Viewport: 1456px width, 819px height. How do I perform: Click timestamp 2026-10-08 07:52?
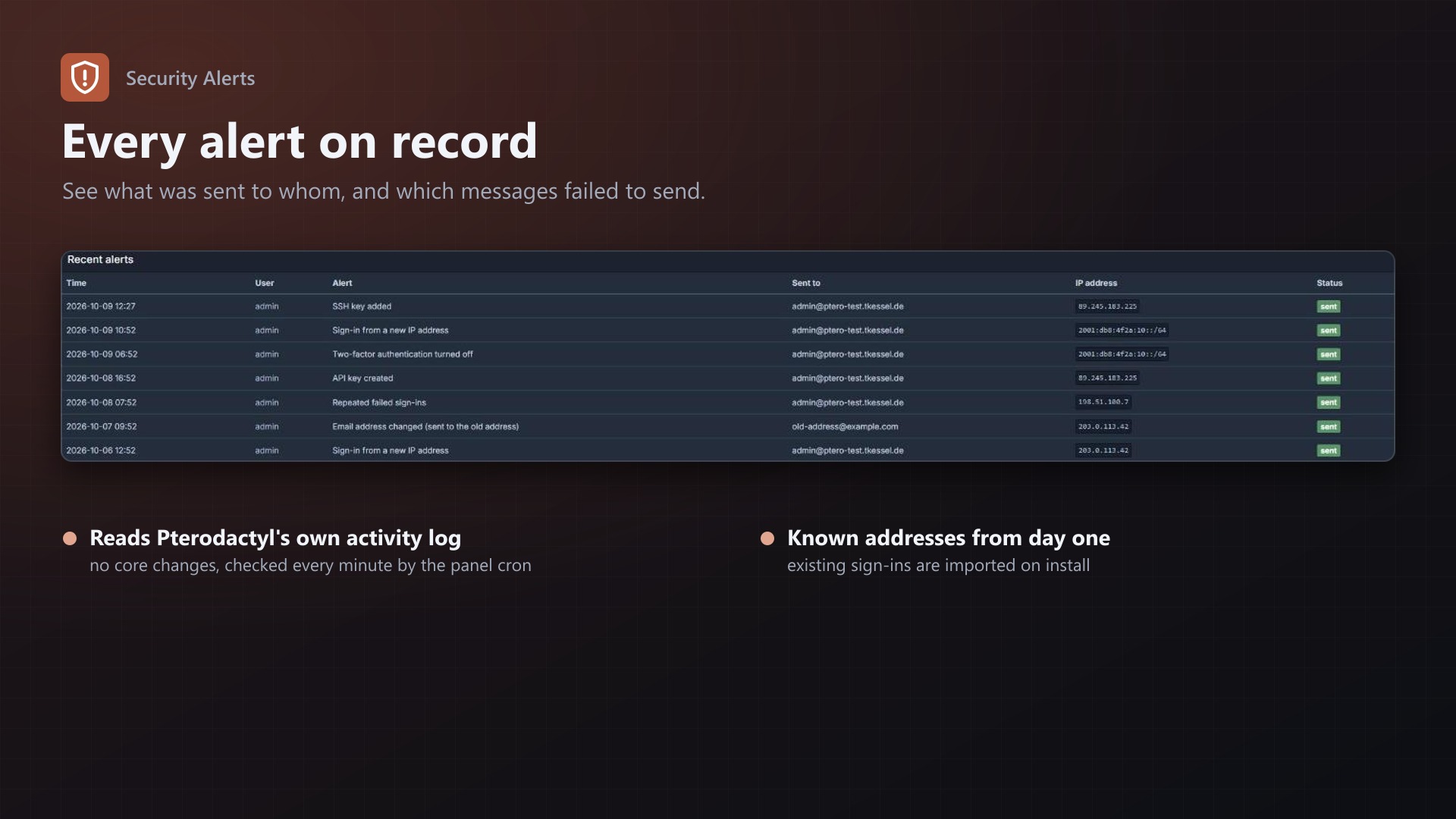point(102,403)
